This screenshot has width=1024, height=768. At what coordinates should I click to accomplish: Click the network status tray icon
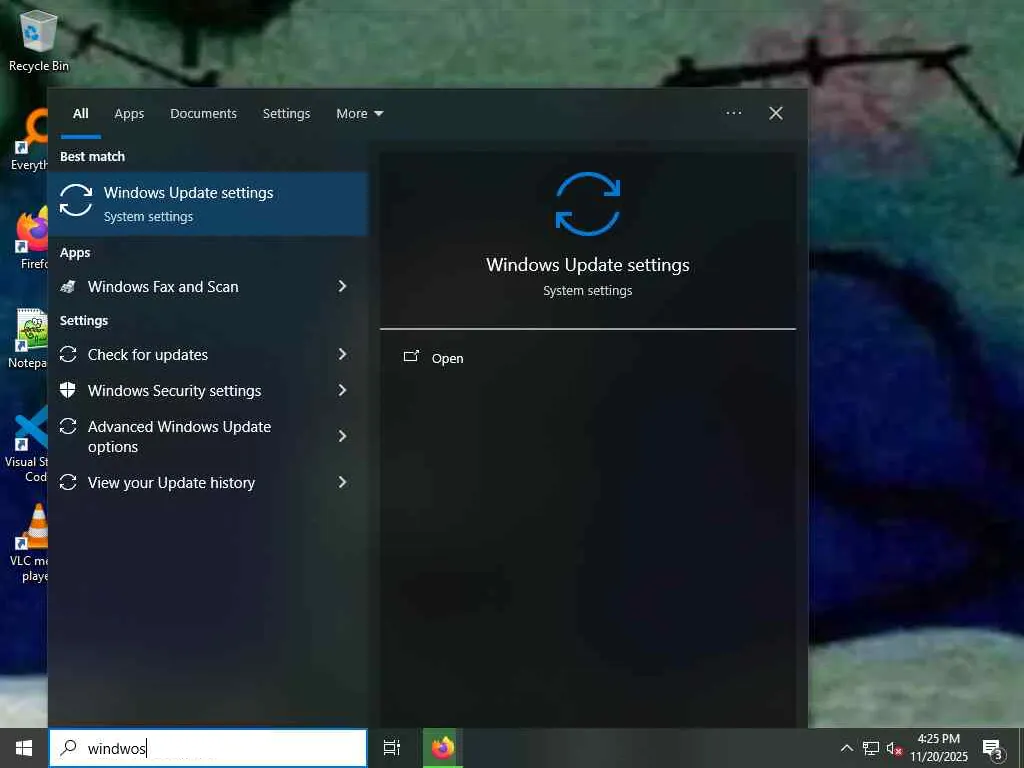point(871,748)
